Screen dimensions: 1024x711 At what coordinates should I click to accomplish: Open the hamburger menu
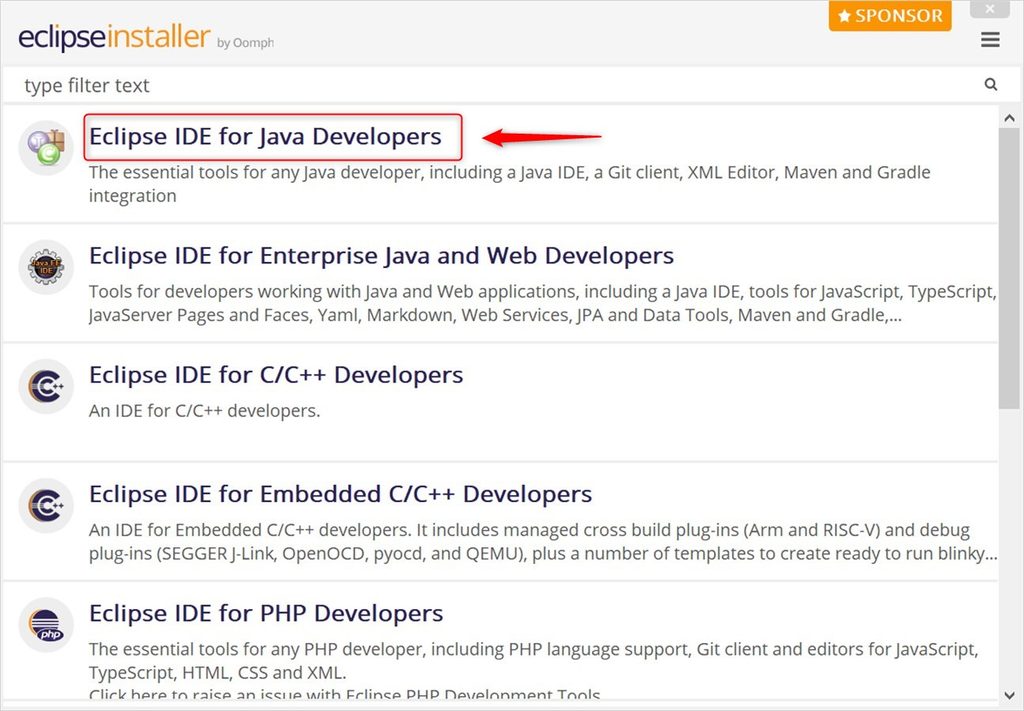(x=990, y=40)
